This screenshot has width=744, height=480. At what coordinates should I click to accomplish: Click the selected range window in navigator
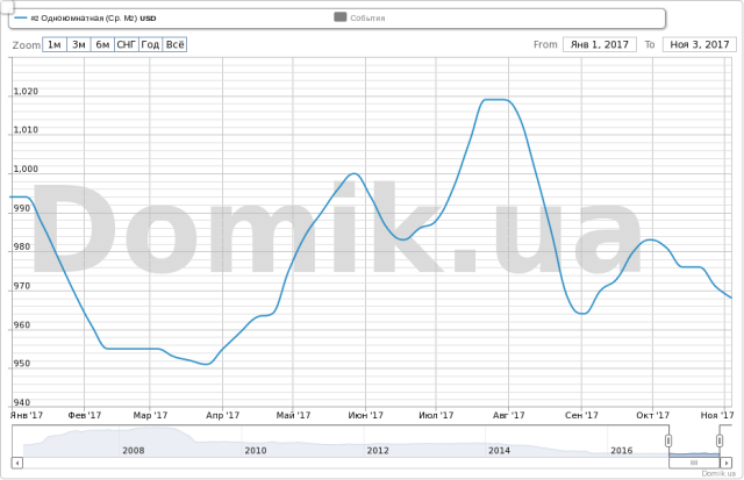(x=694, y=441)
